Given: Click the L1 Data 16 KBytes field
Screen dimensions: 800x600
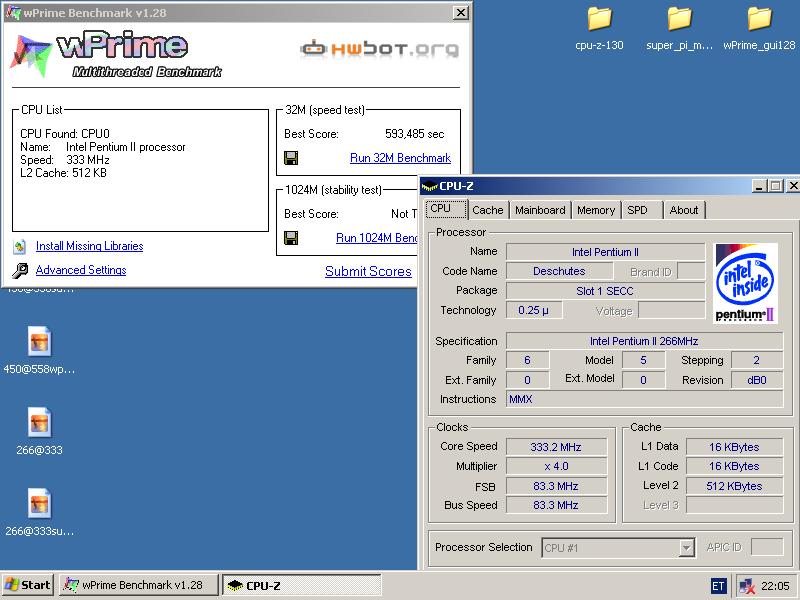Looking at the screenshot, I should 734,447.
